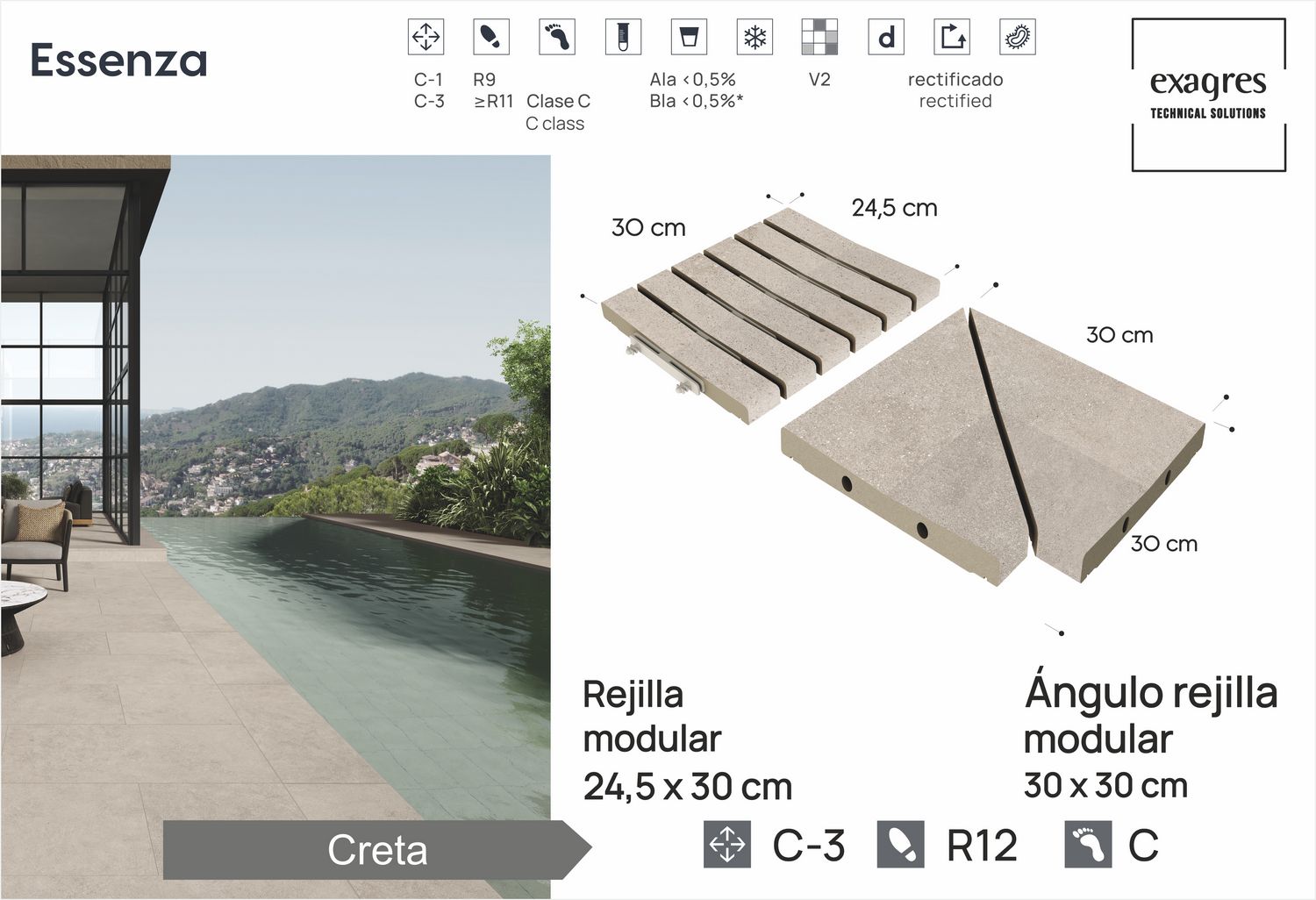The height and width of the screenshot is (900, 1316).
Task: Click the large barefoot icon at the bottom
Action: [x=1088, y=845]
